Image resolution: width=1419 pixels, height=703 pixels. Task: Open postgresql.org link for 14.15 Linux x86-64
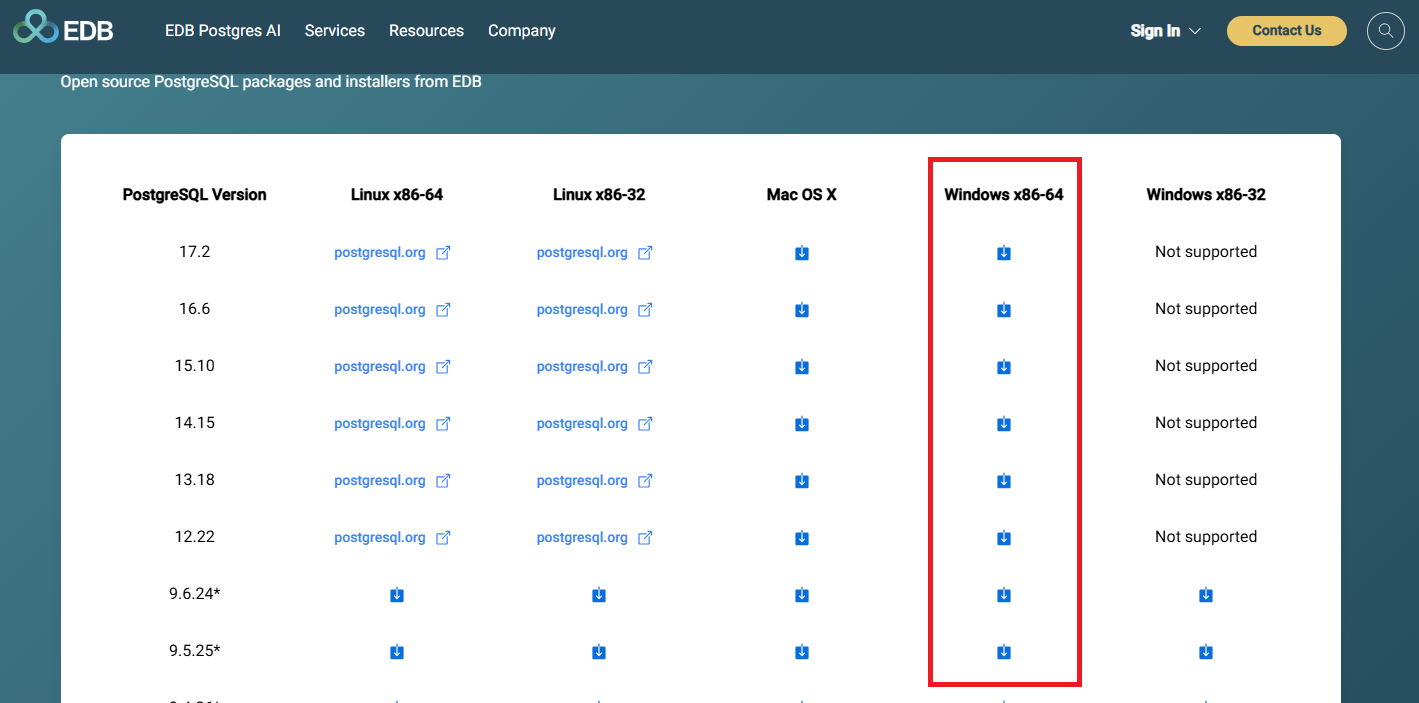click(x=392, y=424)
